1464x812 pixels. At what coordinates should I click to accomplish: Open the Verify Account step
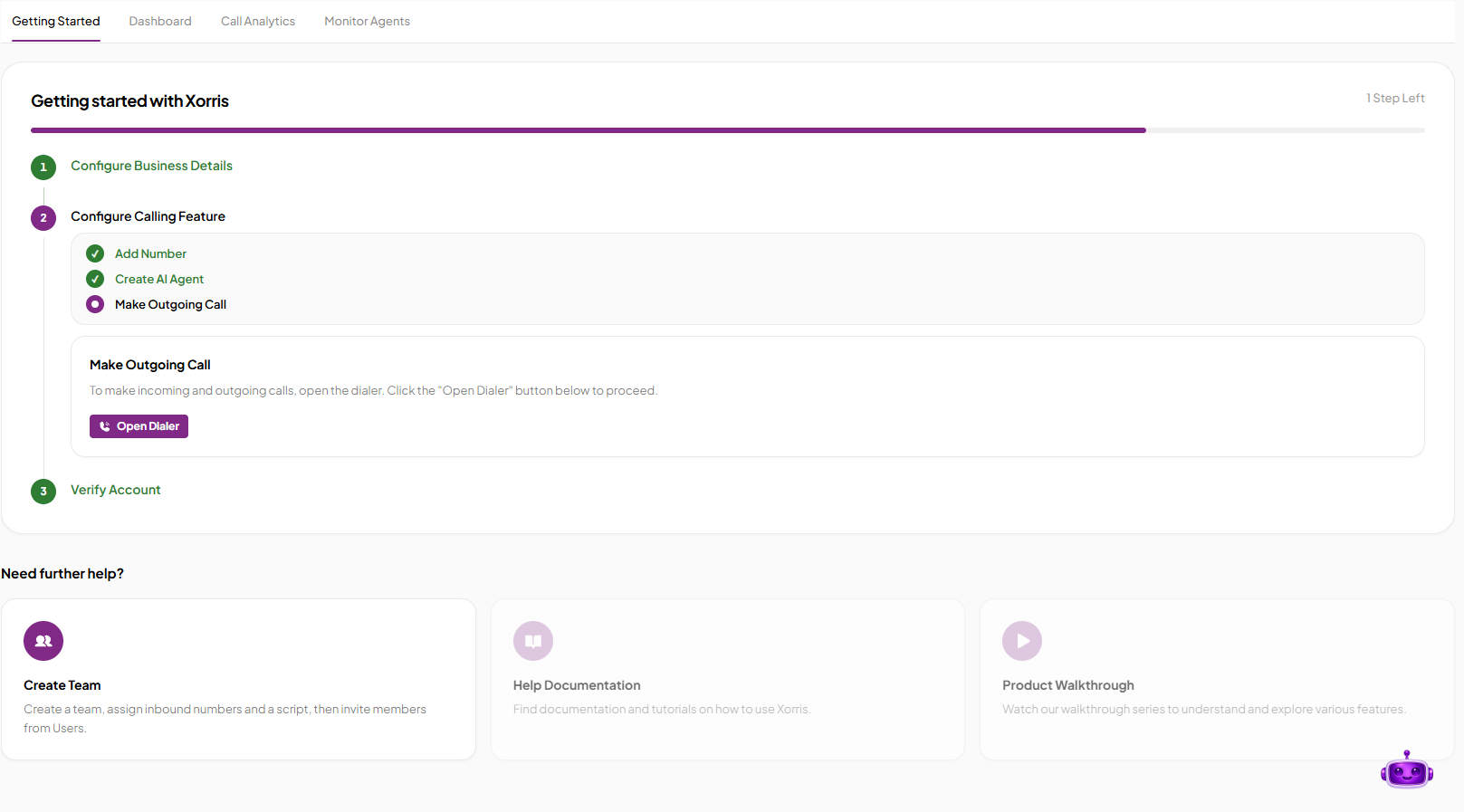point(116,490)
